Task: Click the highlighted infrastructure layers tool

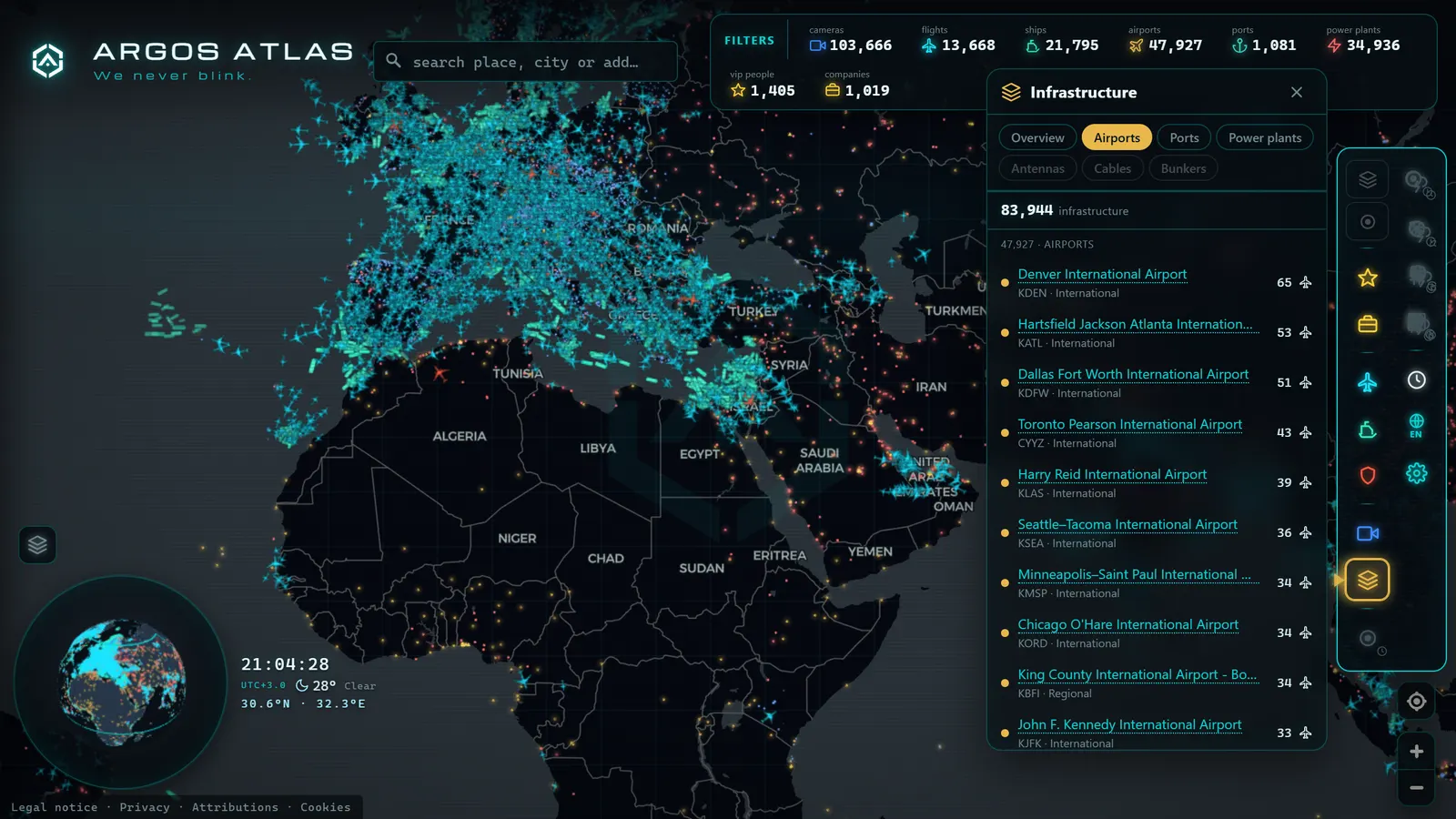Action: coord(1367,580)
